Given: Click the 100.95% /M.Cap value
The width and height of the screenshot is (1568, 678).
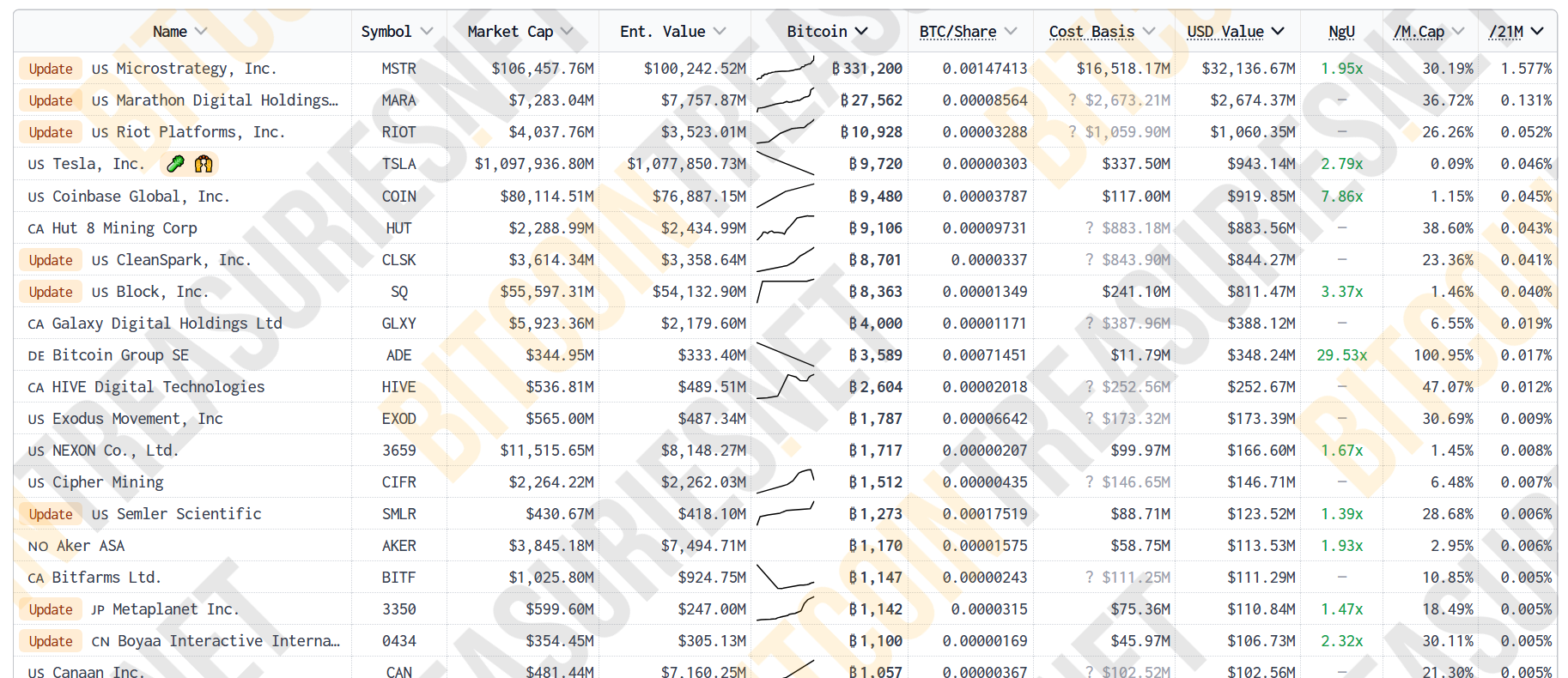Looking at the screenshot, I should click(x=1443, y=355).
